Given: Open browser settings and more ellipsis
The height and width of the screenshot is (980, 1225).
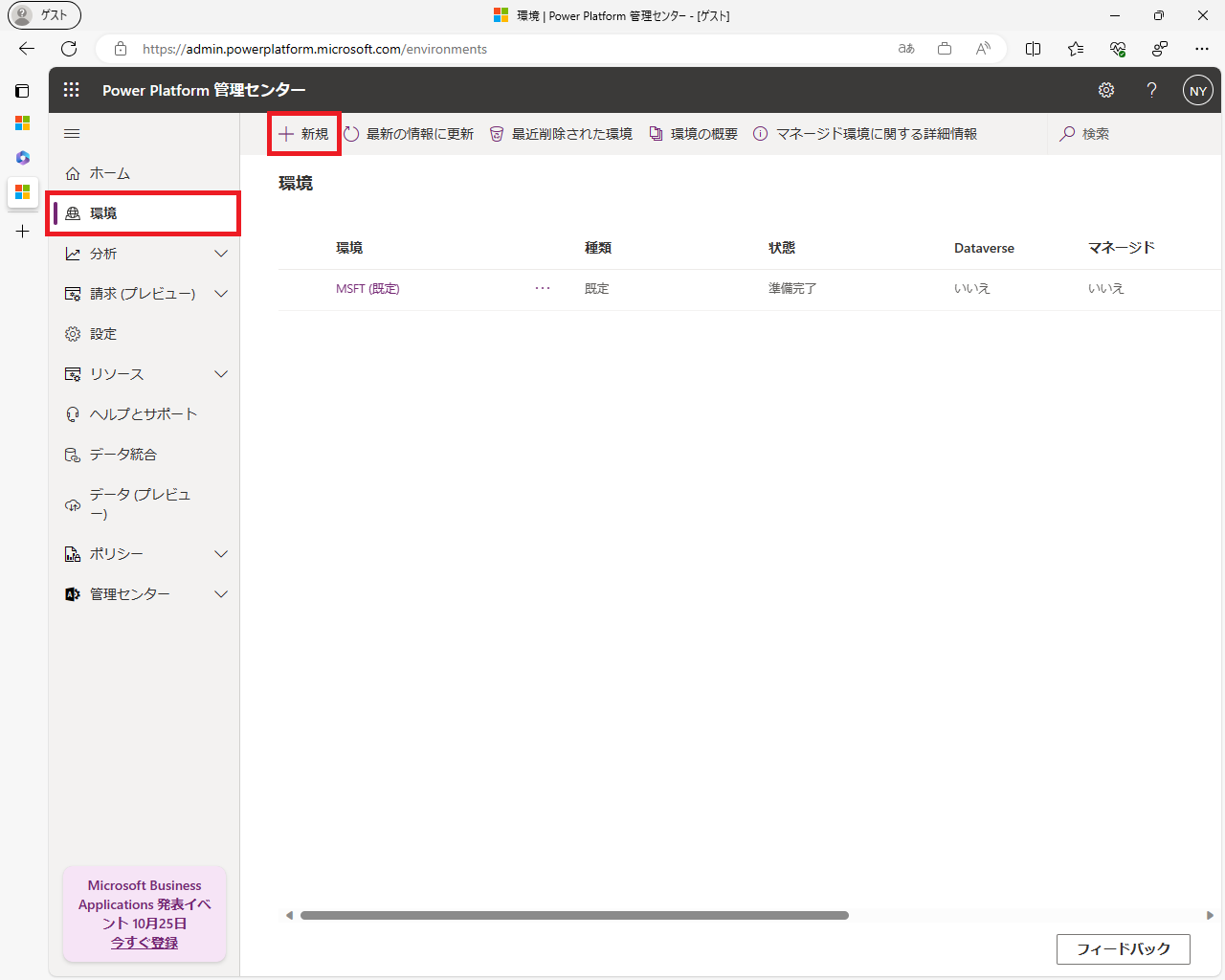Looking at the screenshot, I should [x=1202, y=49].
